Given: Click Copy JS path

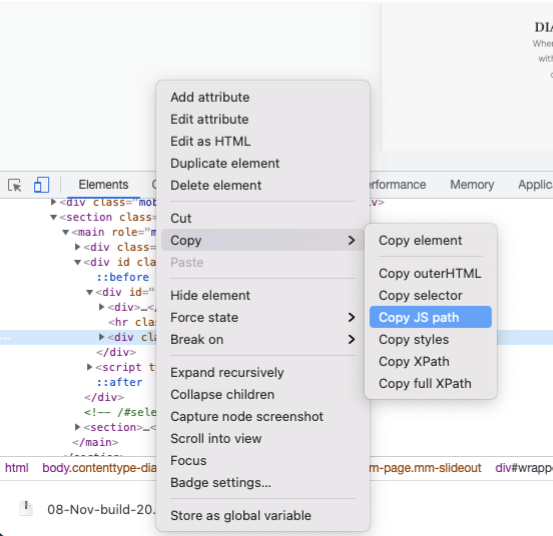Looking at the screenshot, I should coord(431,317).
